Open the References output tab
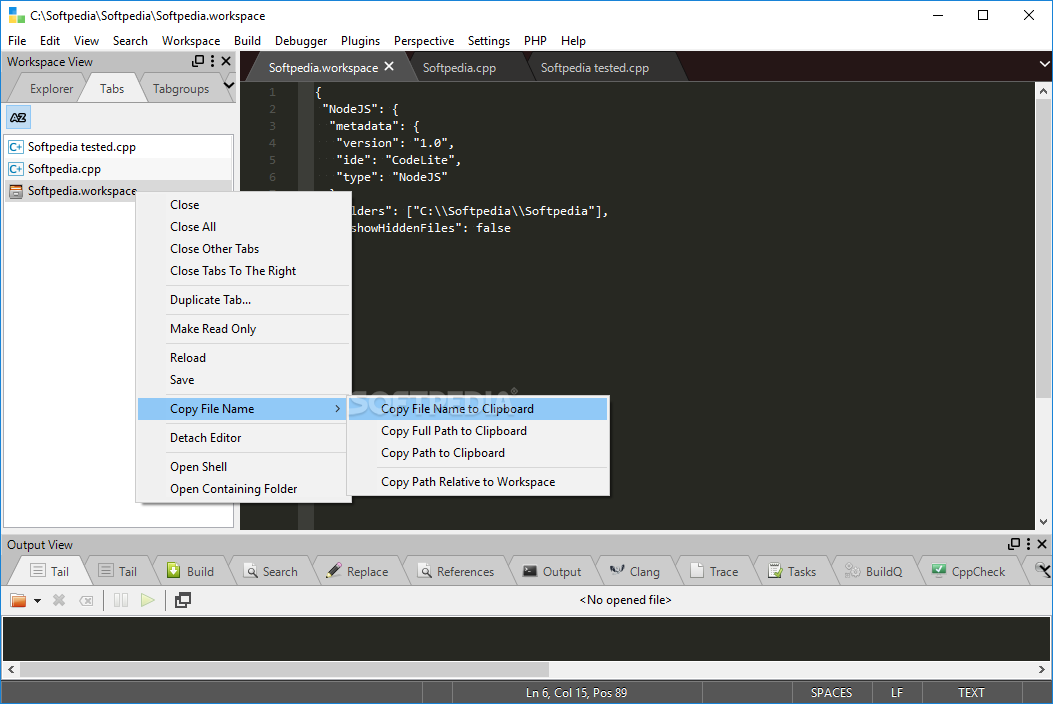Image resolution: width=1053 pixels, height=704 pixels. pyautogui.click(x=457, y=572)
